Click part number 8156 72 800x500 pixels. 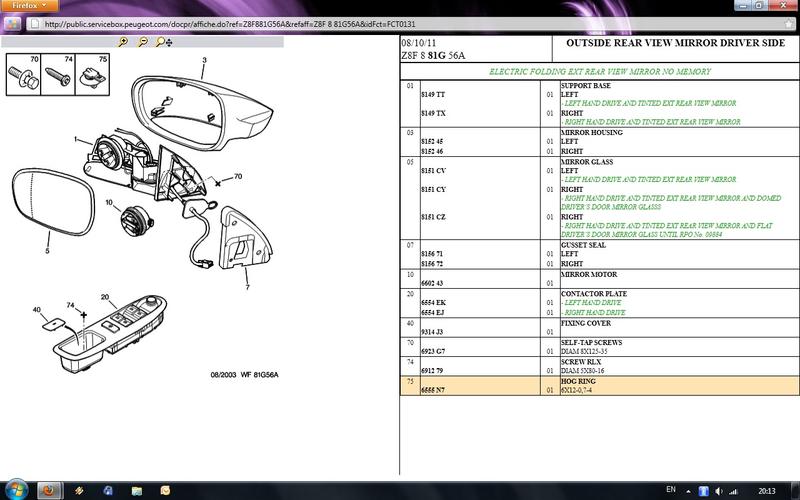coord(432,264)
